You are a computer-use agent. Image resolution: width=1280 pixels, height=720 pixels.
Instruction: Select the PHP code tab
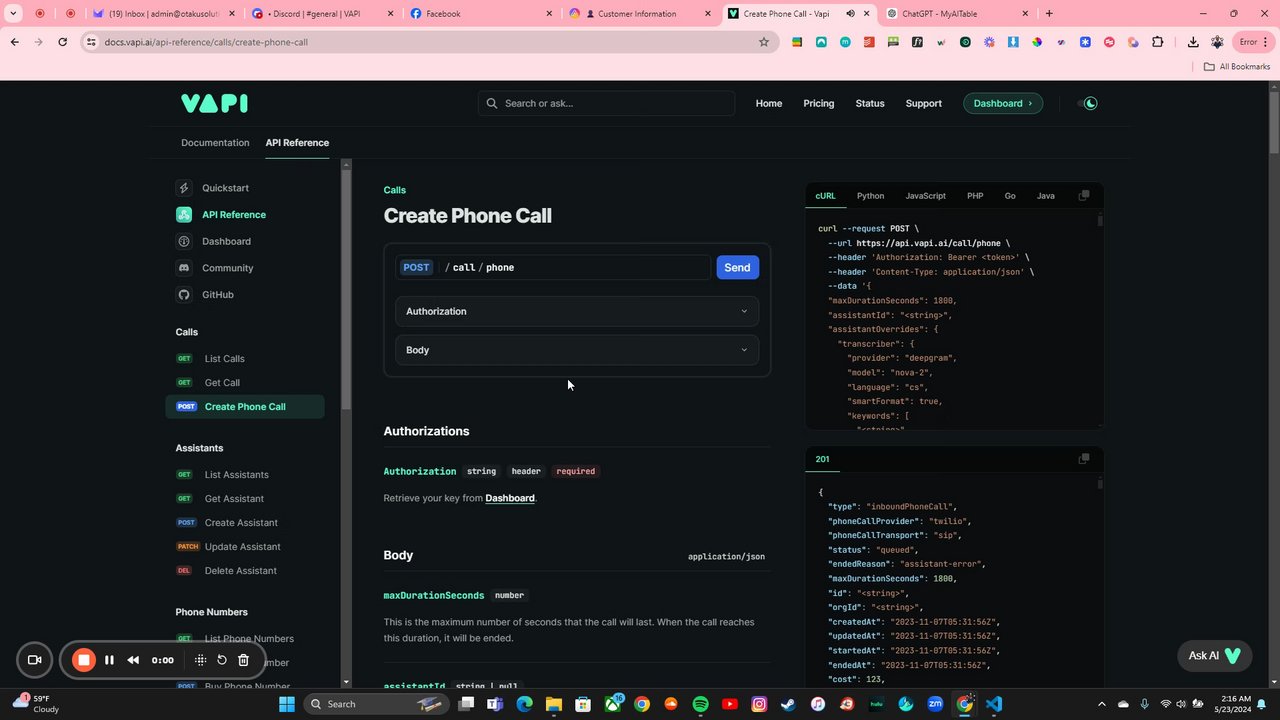click(975, 196)
